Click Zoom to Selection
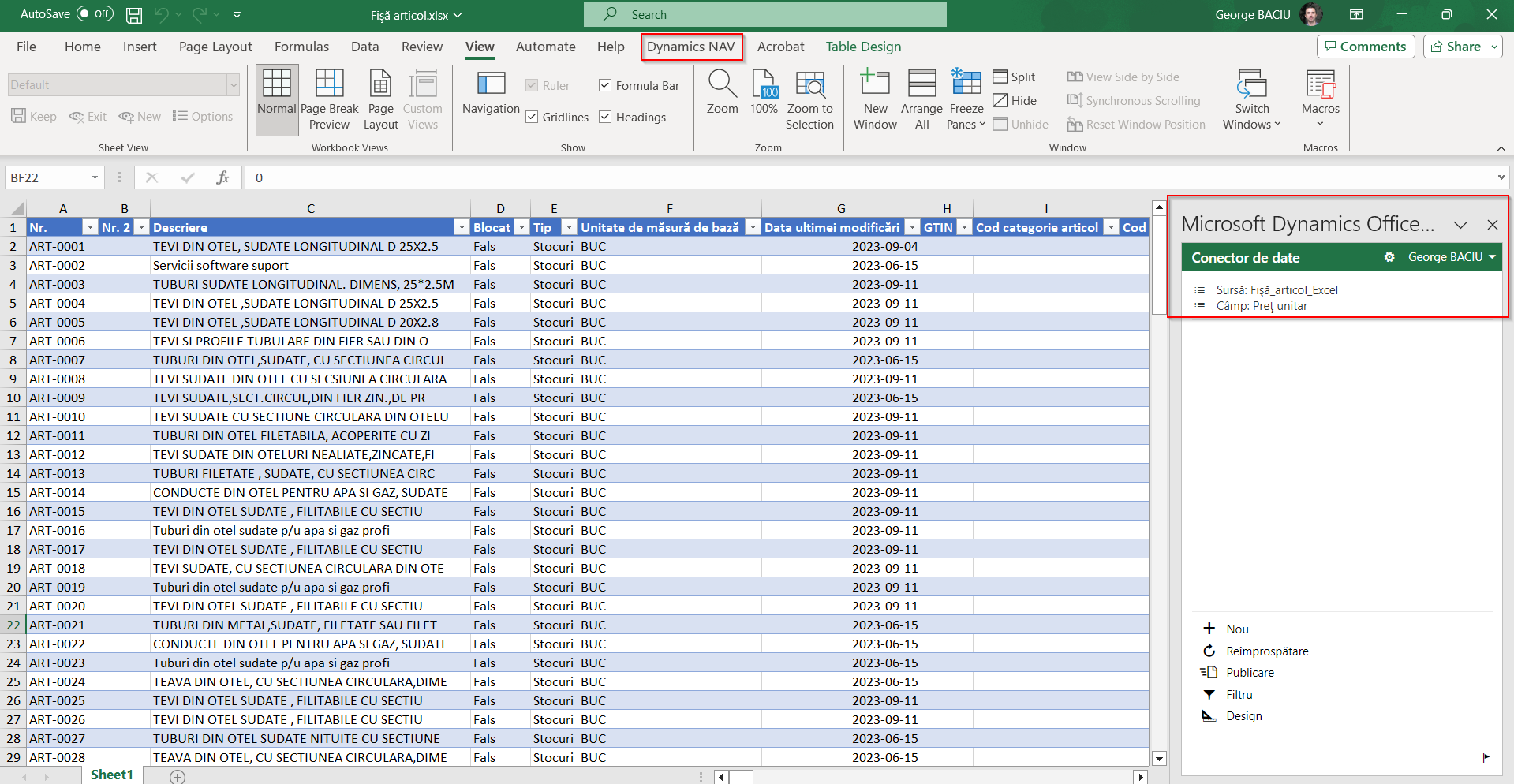The height and width of the screenshot is (784, 1514). tap(809, 100)
